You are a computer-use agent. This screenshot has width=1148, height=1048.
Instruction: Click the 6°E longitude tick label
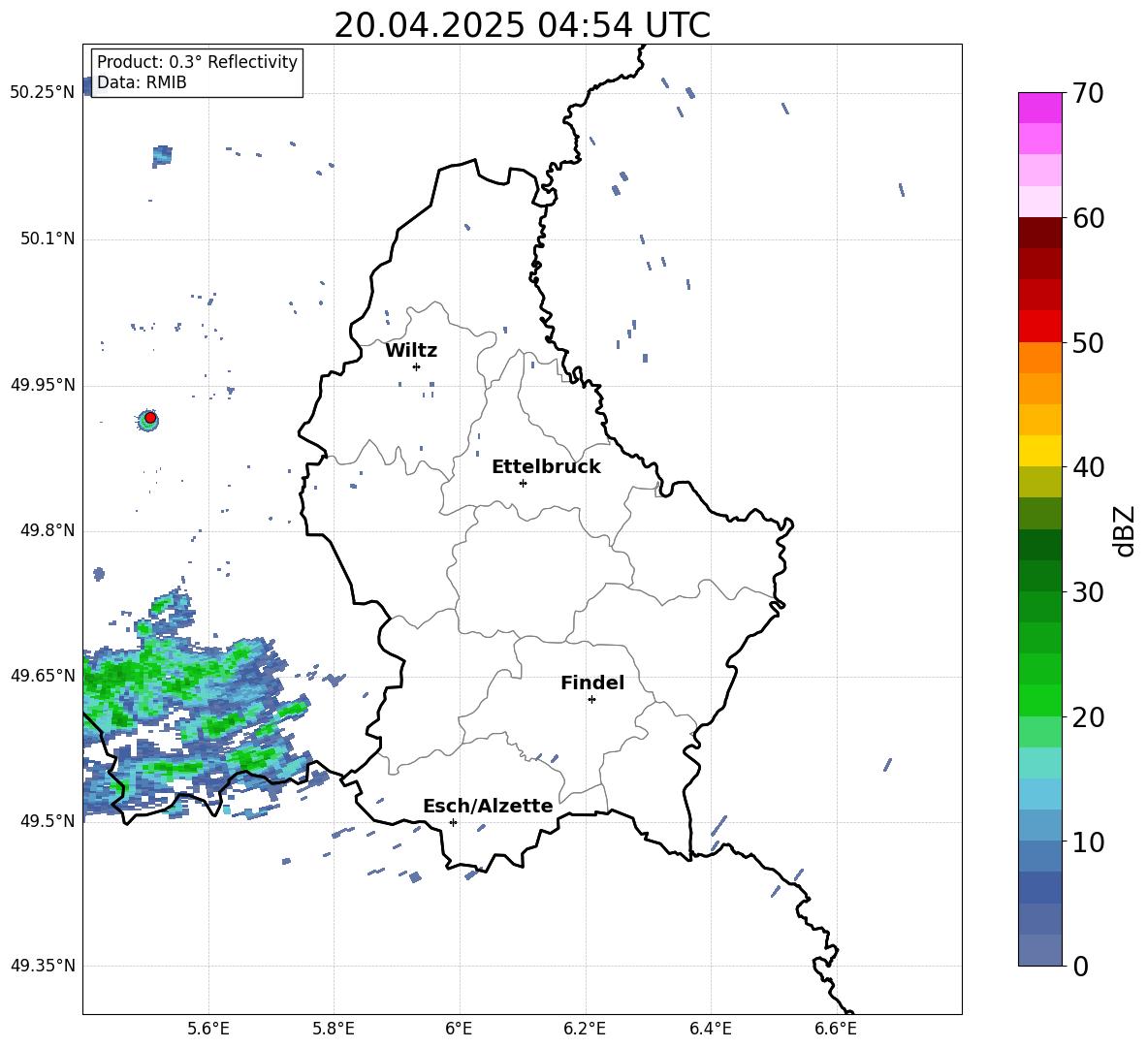click(x=459, y=1029)
